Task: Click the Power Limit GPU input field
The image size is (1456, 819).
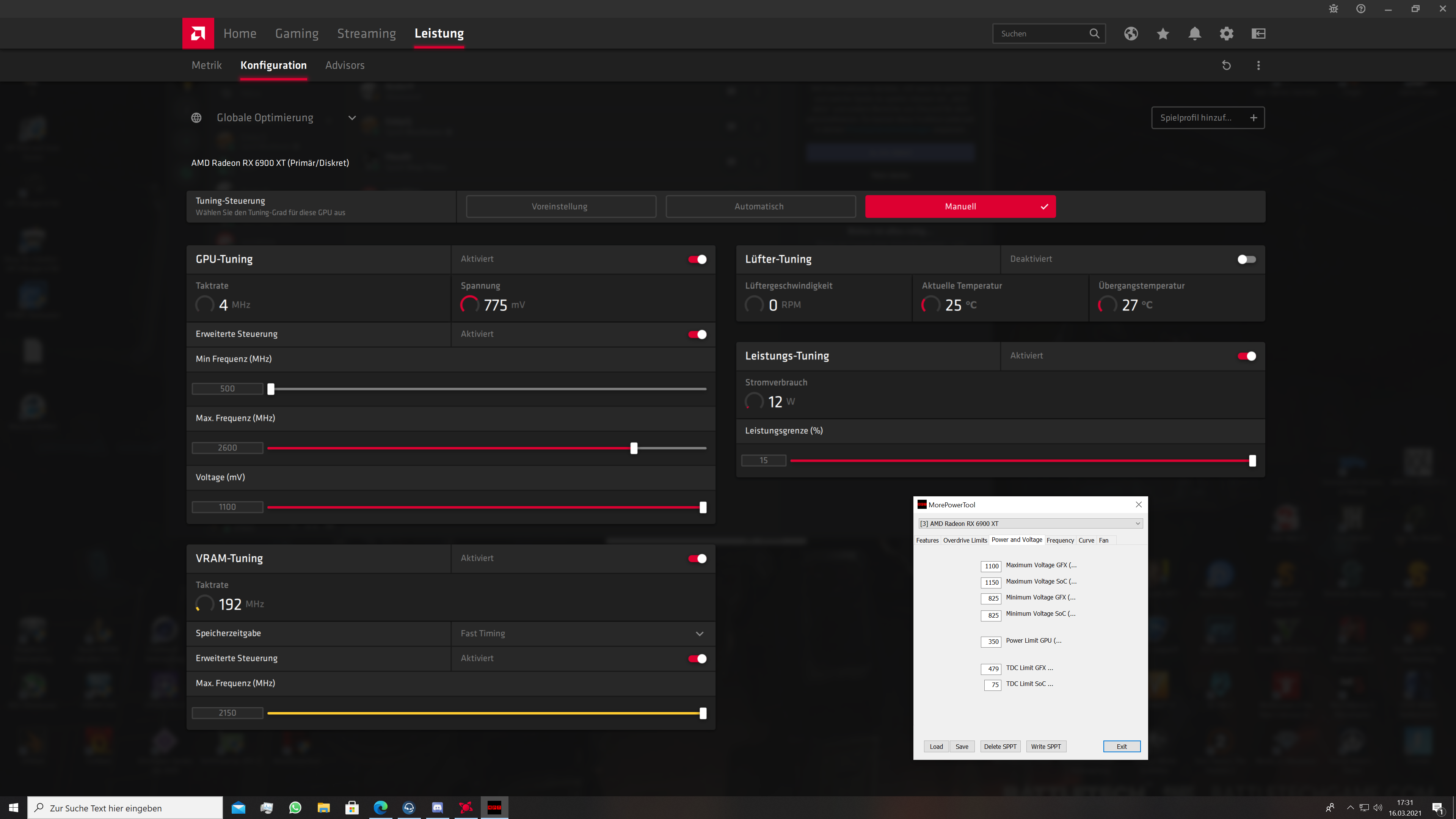Action: coord(991,642)
